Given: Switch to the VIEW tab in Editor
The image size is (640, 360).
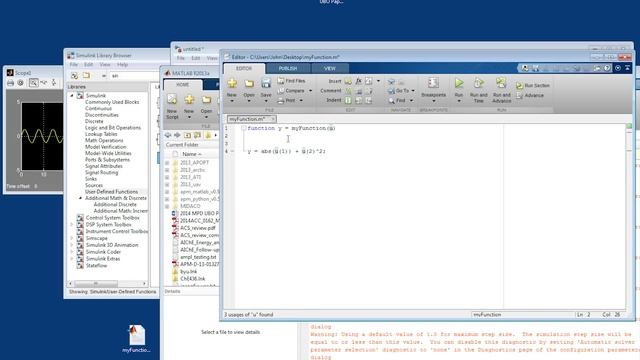Looking at the screenshot, I should pos(330,69).
